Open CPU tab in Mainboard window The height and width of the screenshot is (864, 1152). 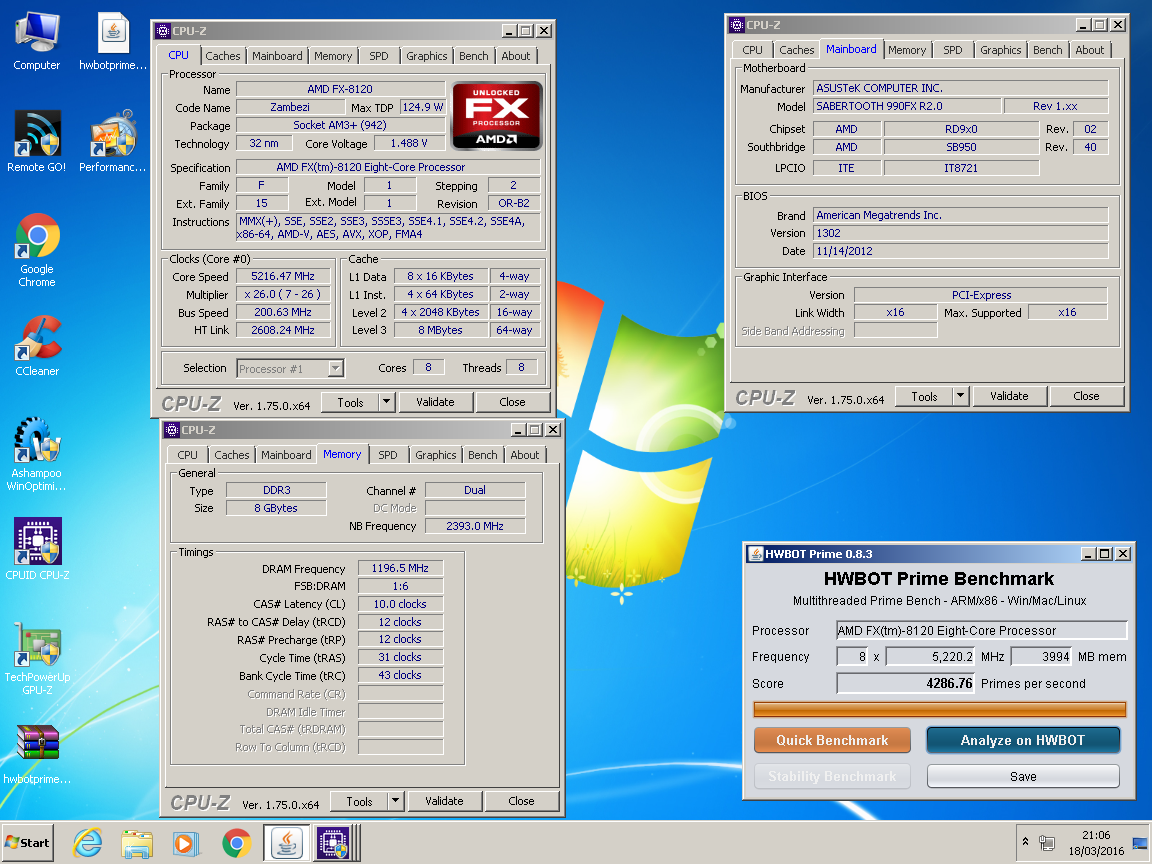(x=752, y=50)
